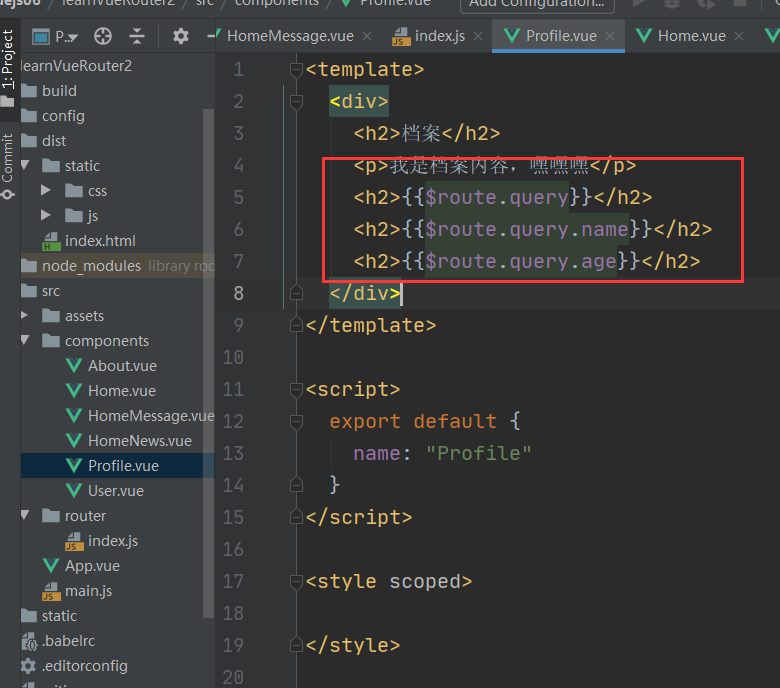
Task: Fold the script block on line 11
Action: click(x=296, y=390)
